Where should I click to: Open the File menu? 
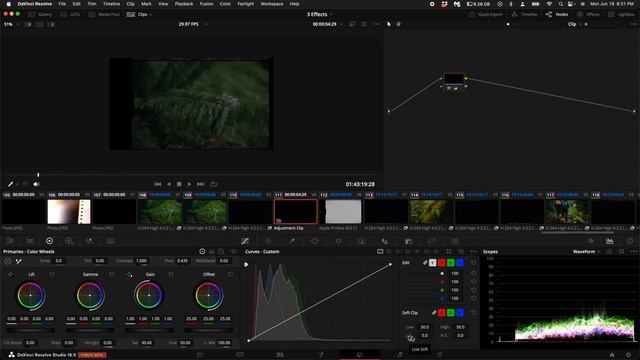(x=62, y=4)
